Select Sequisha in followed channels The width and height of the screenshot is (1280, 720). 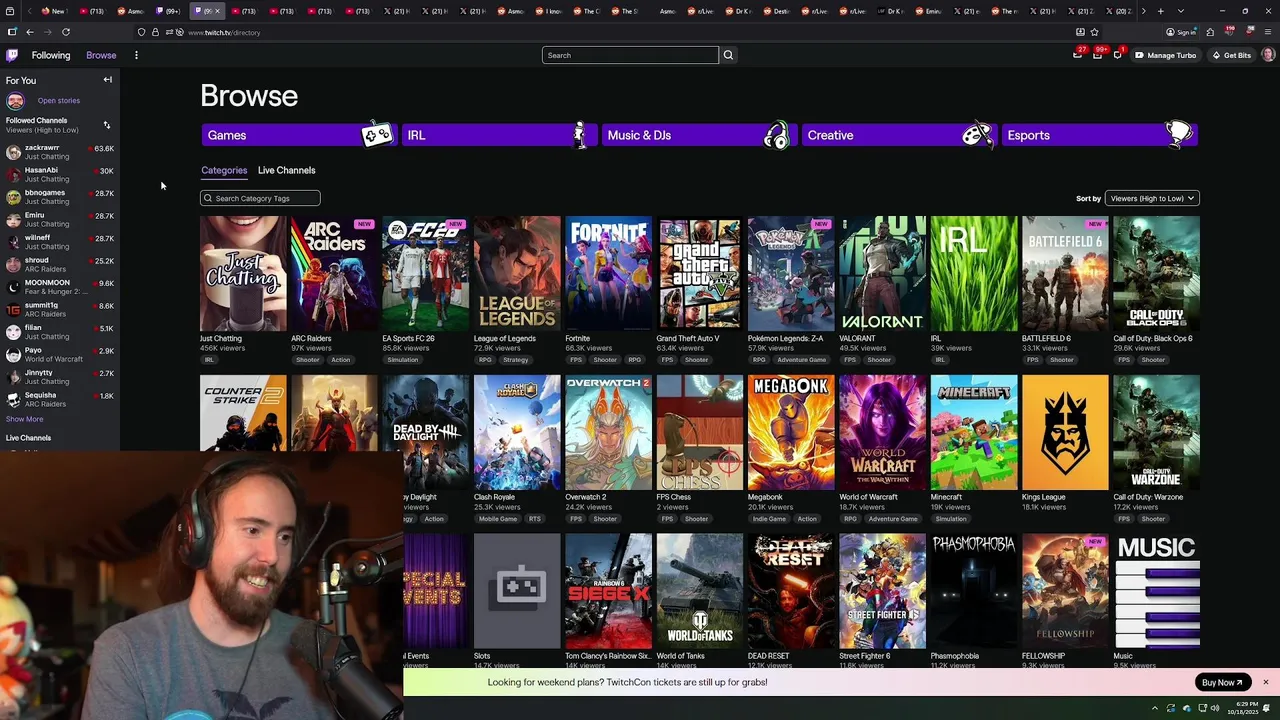60,399
